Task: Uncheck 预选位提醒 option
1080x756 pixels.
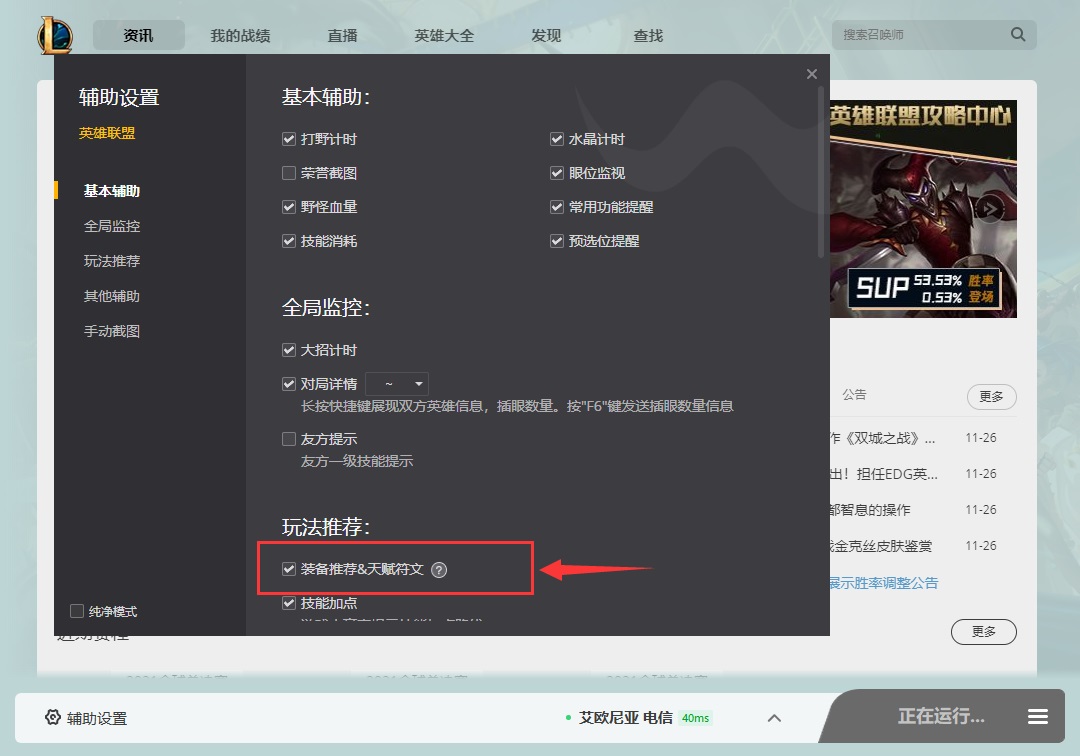Action: (x=557, y=241)
